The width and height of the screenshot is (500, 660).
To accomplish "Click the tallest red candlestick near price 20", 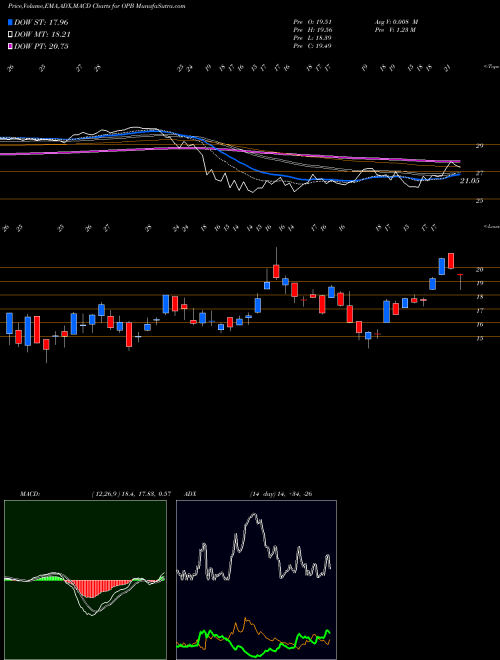I will coord(451,261).
